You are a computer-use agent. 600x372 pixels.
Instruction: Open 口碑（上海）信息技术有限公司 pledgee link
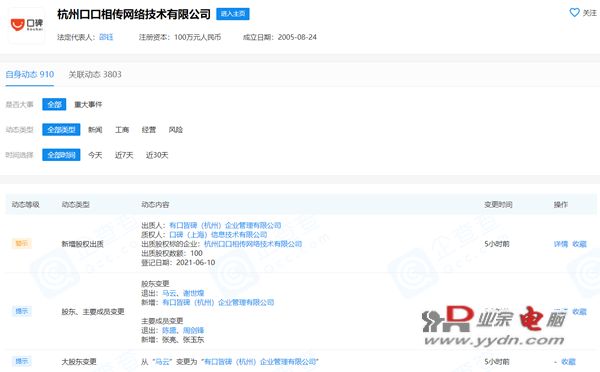click(x=218, y=235)
